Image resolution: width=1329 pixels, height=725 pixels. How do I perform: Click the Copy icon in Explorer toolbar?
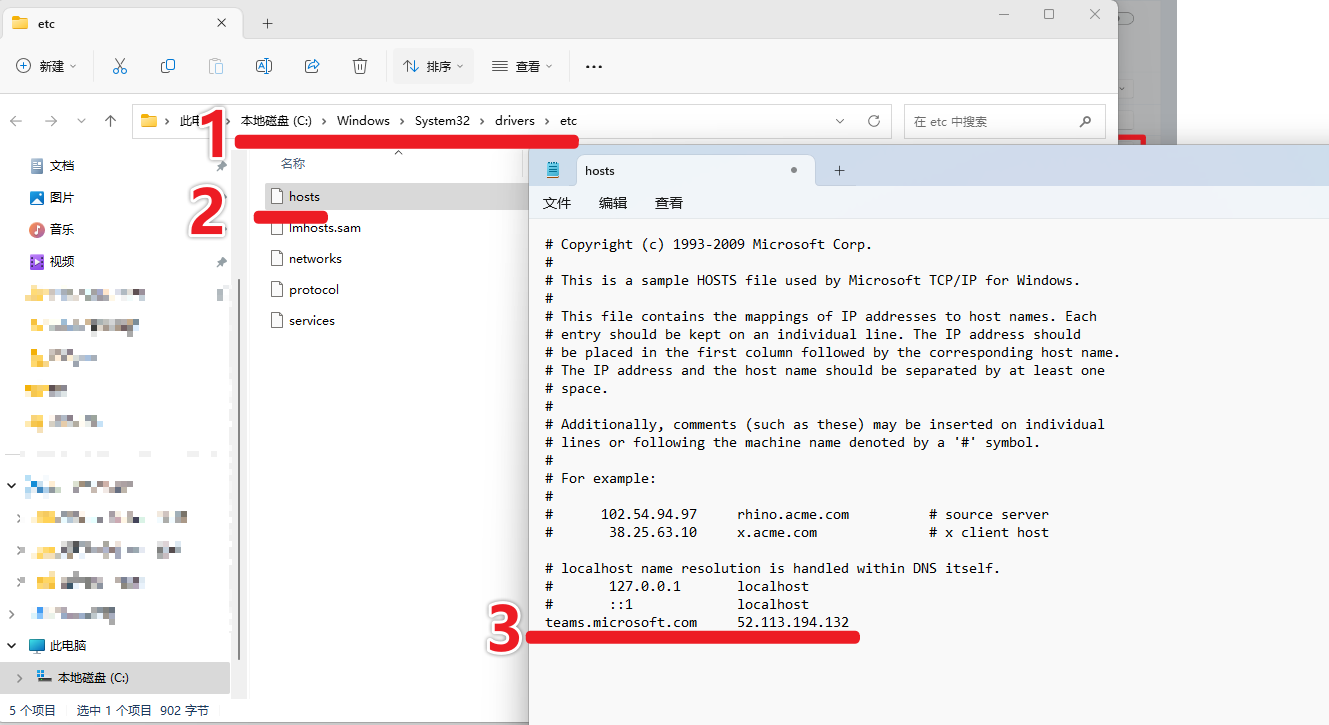[x=168, y=66]
